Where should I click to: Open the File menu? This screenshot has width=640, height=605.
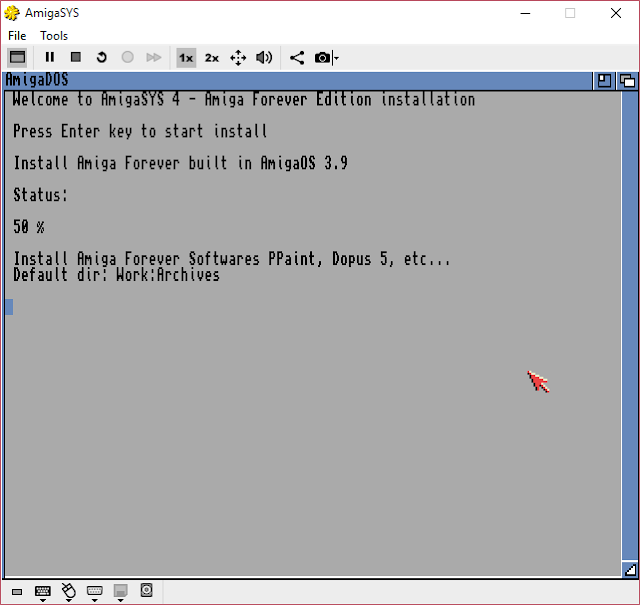pos(17,36)
